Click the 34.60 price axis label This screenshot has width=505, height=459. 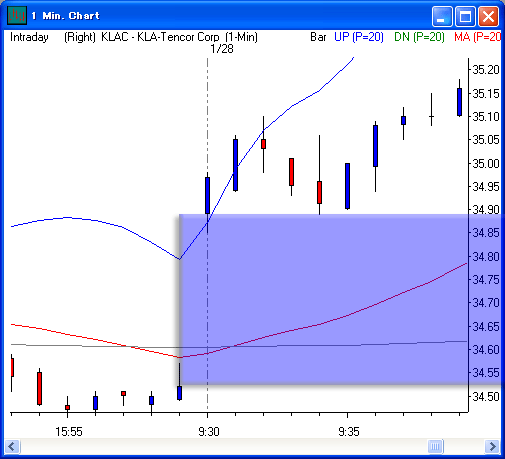(x=486, y=350)
